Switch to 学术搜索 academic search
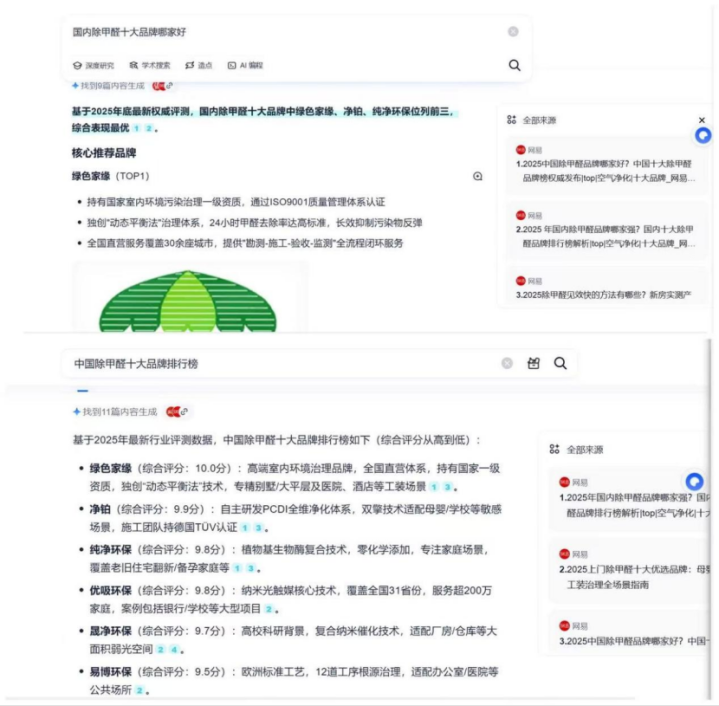 (149, 66)
